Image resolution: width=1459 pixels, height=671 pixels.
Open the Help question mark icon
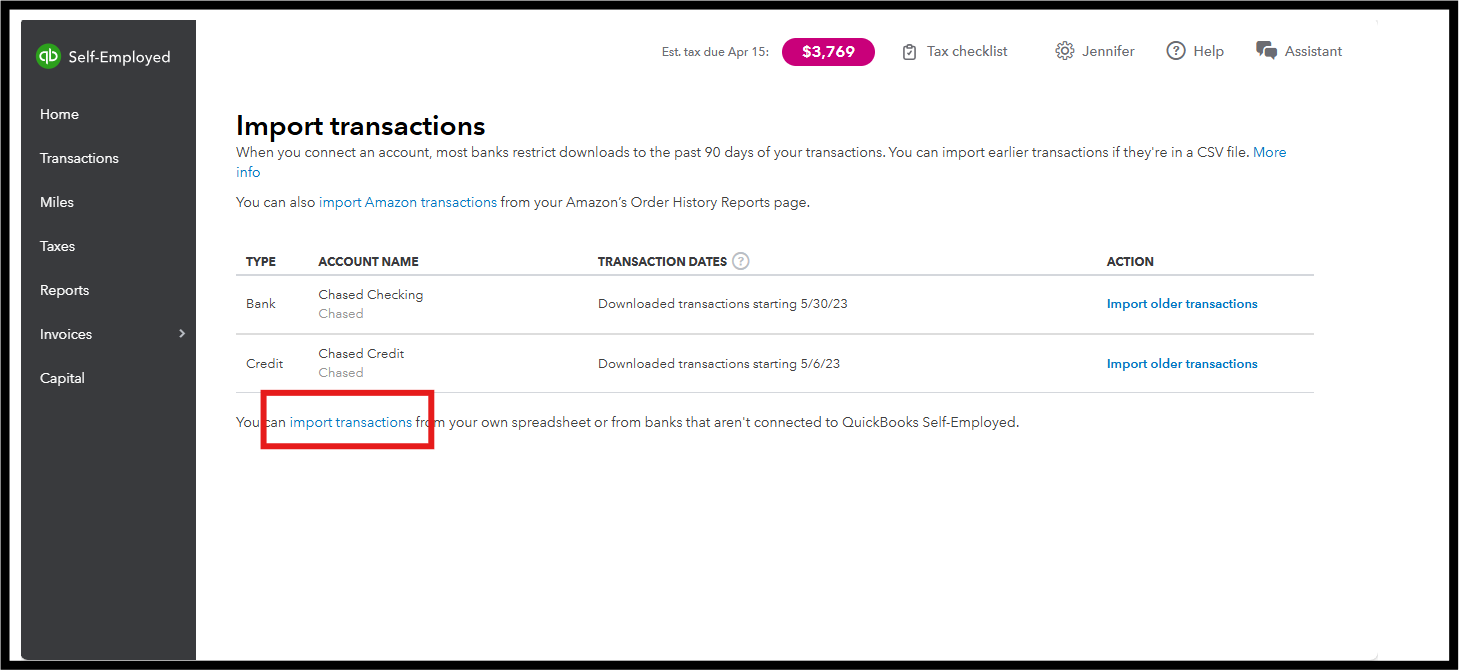click(1176, 51)
